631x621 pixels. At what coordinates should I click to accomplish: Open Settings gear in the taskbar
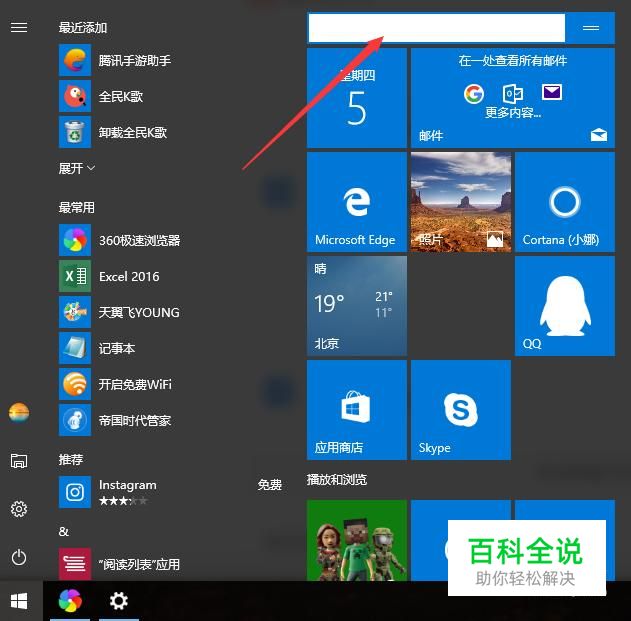(x=119, y=601)
